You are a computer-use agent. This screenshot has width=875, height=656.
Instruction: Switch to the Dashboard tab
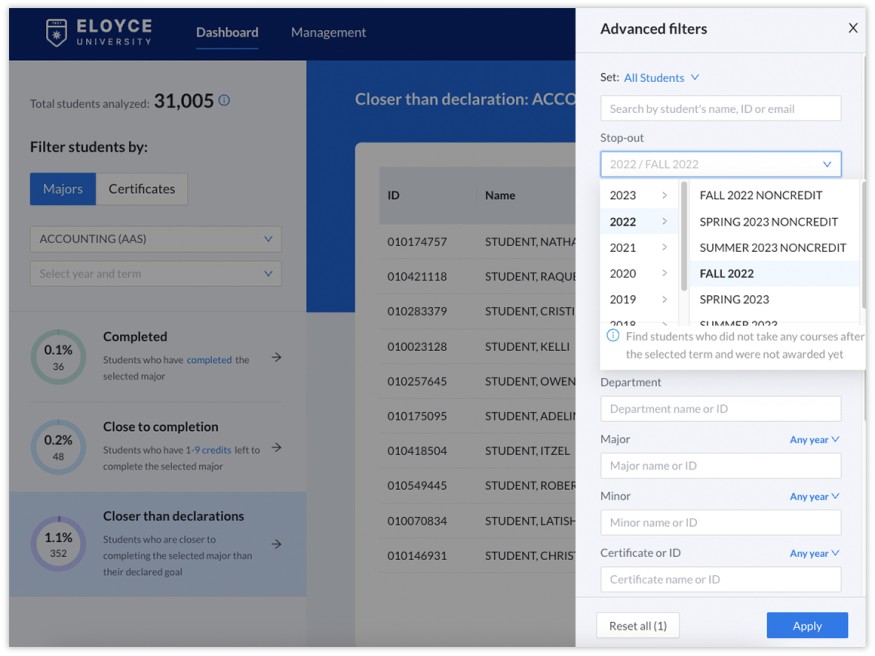click(226, 32)
